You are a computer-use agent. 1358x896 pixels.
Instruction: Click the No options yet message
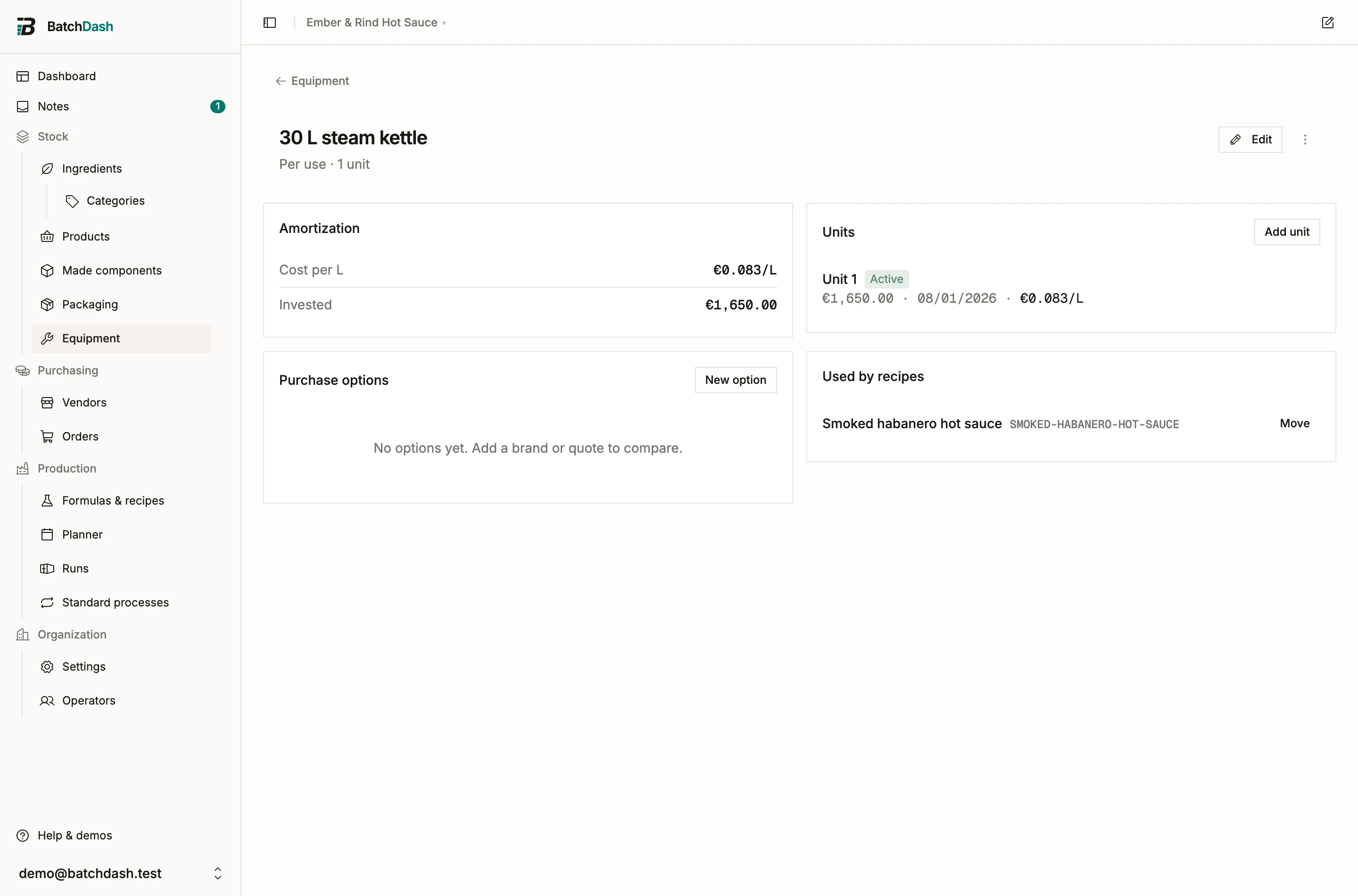tap(527, 448)
